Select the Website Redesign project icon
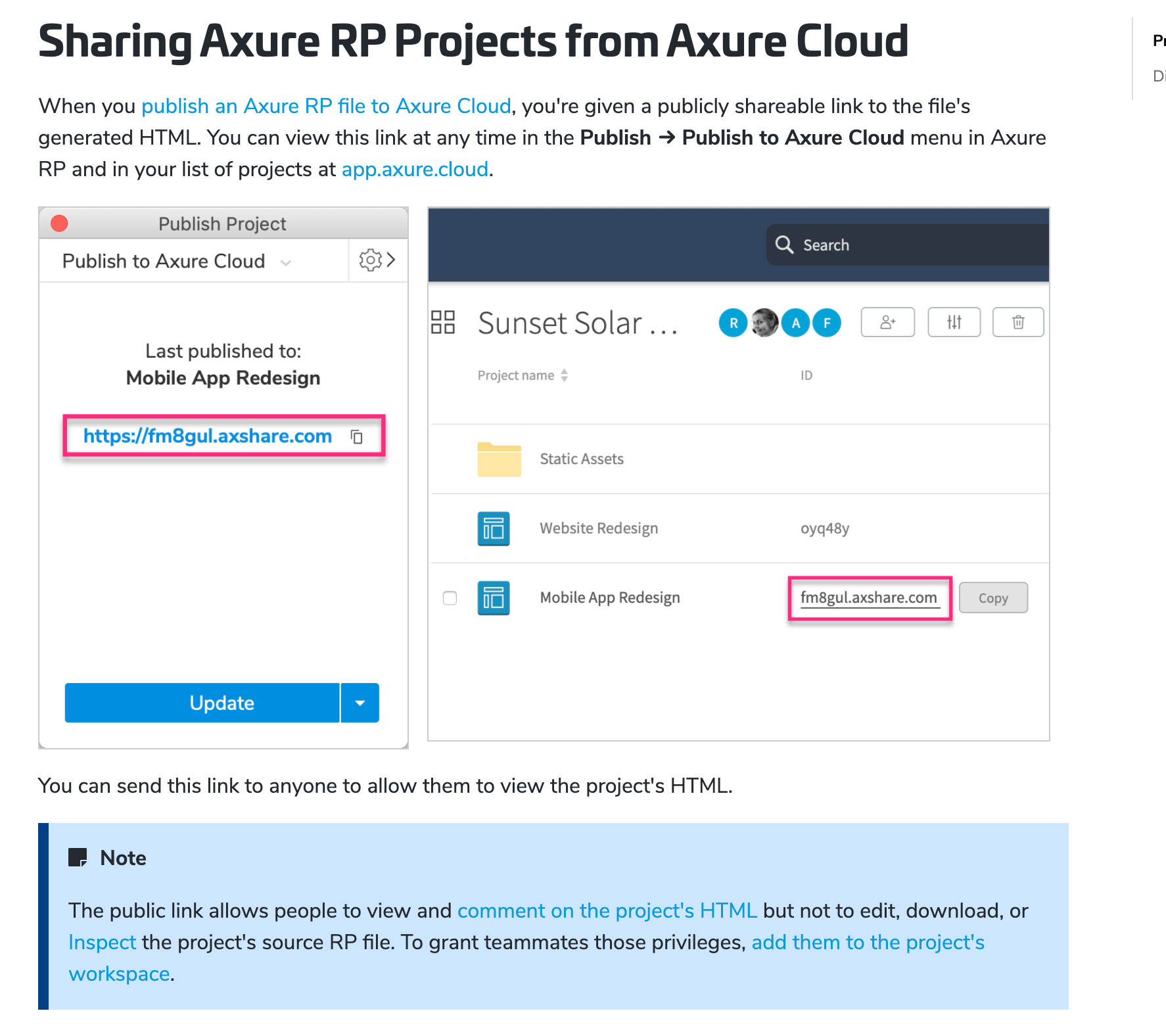This screenshot has width=1166, height=1036. [x=493, y=529]
